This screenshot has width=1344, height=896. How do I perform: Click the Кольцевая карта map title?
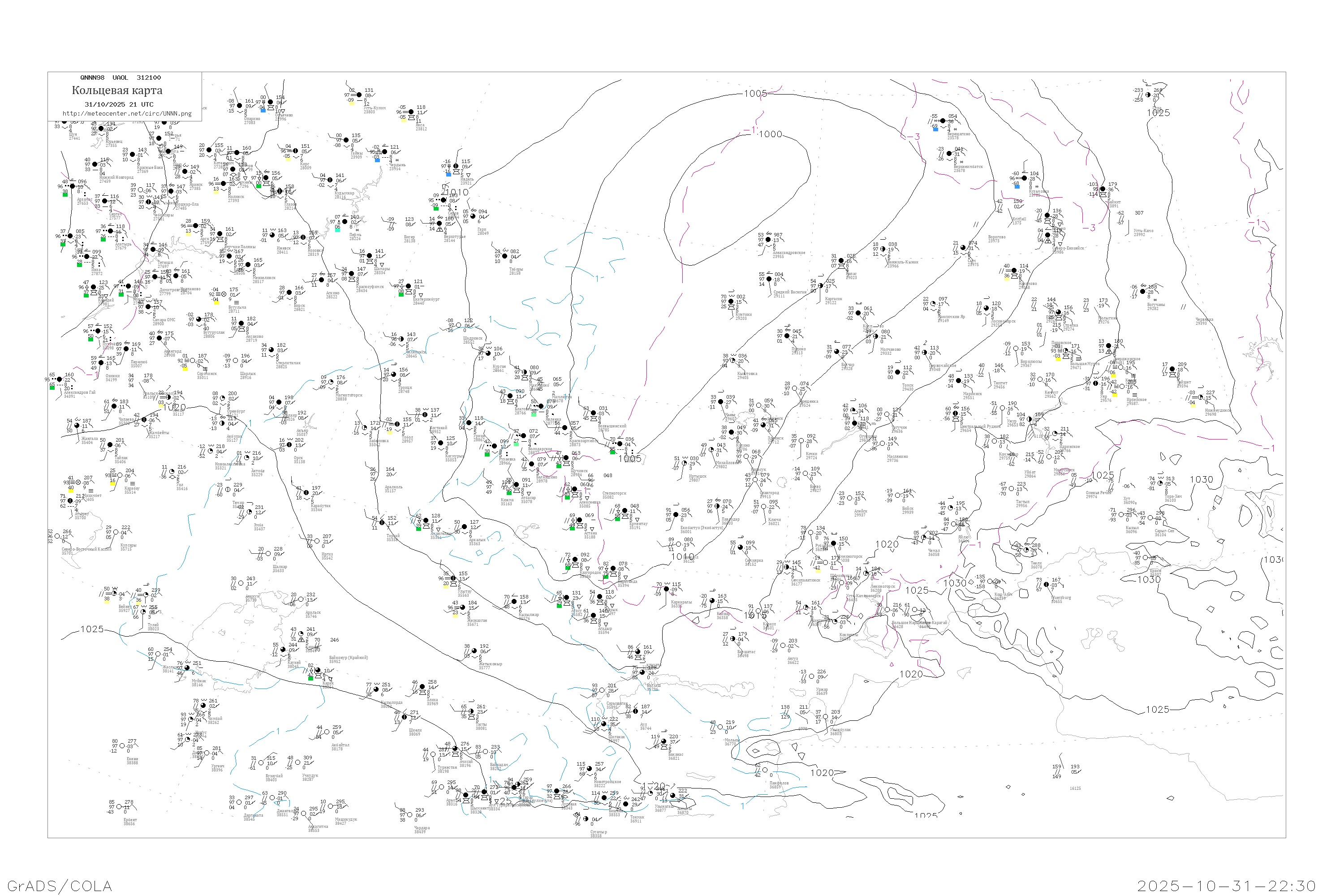pos(116,90)
